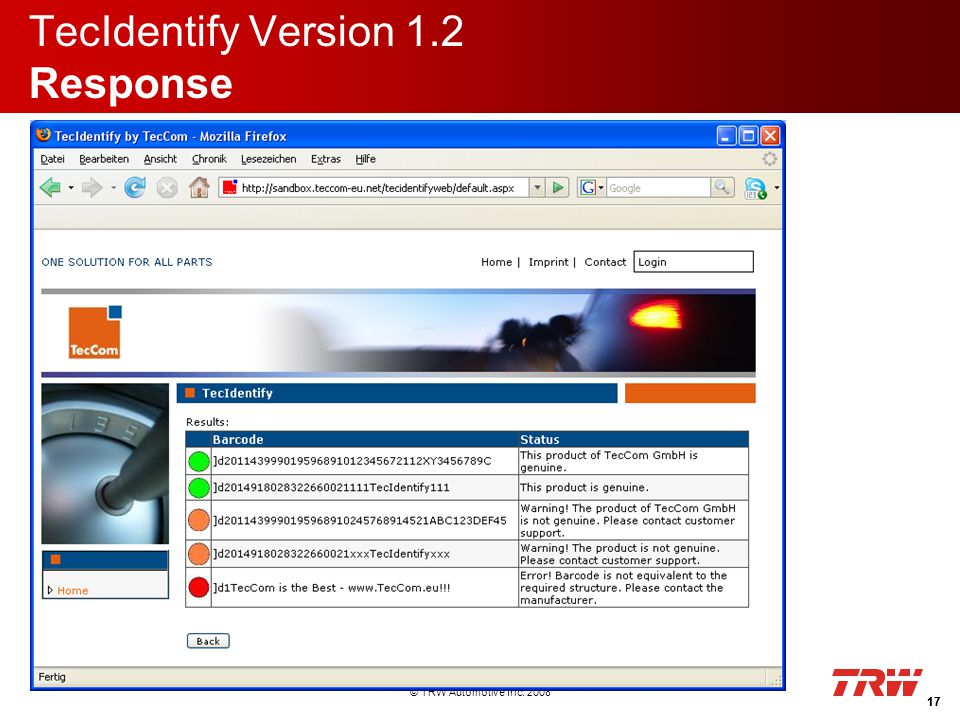Reload the page with the refresh icon
The width and height of the screenshot is (960, 720).
click(135, 187)
